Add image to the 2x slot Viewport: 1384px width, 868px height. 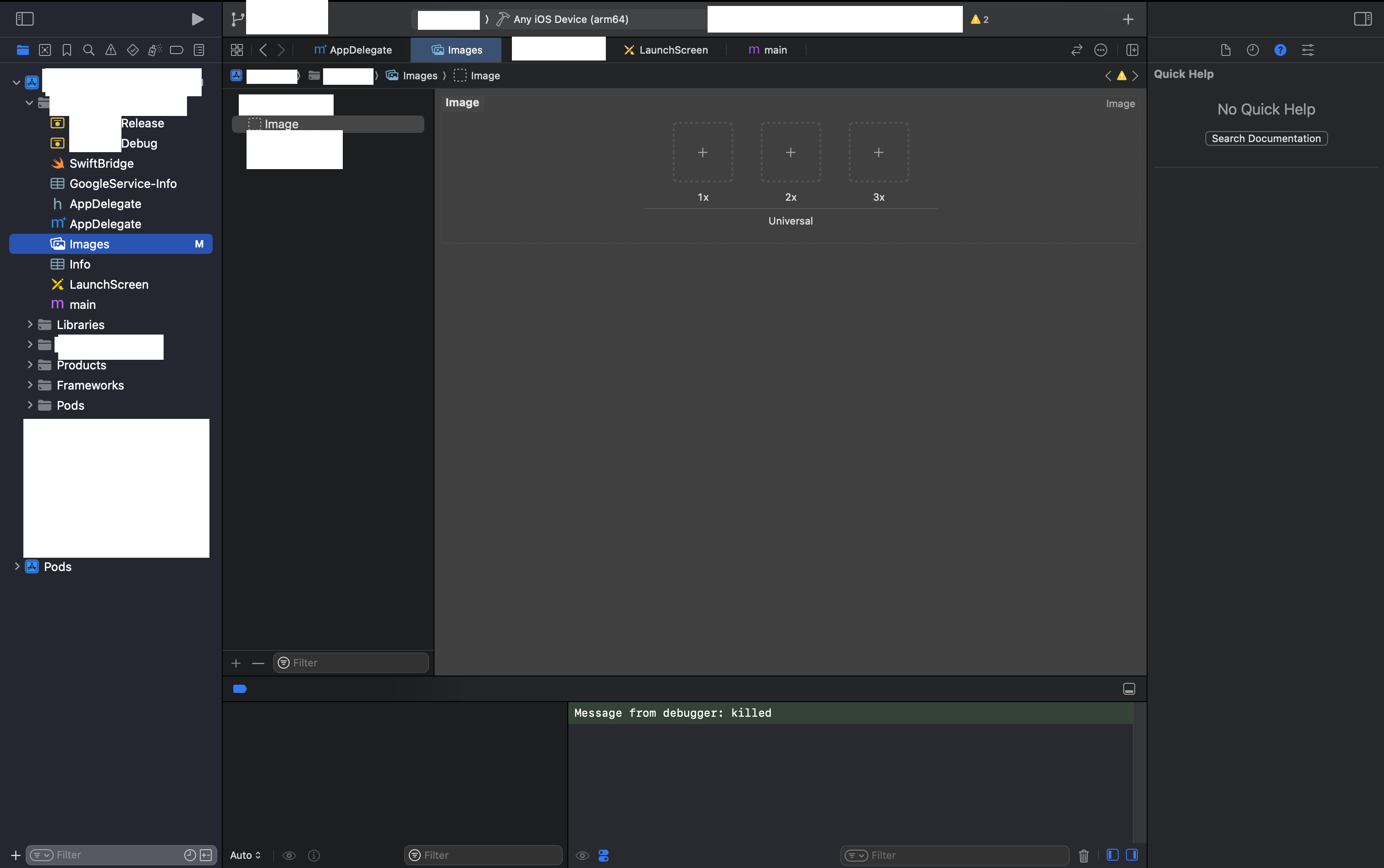(791, 152)
